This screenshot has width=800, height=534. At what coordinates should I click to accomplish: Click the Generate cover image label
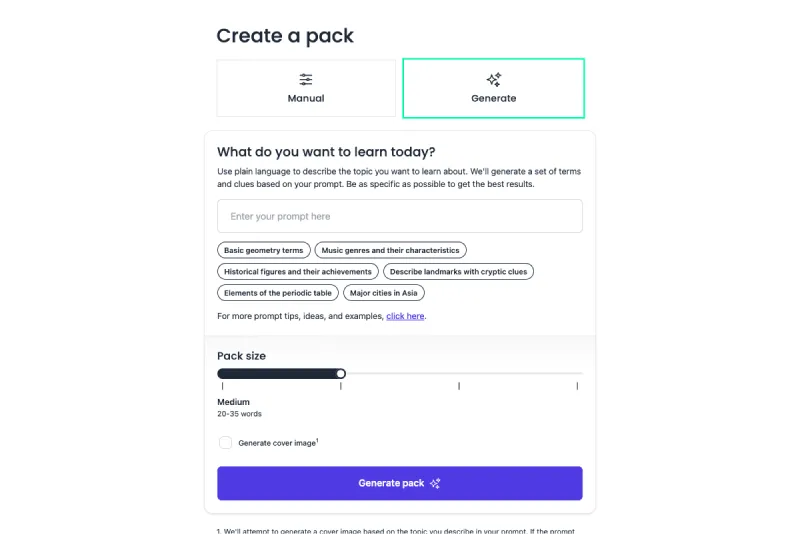277,443
